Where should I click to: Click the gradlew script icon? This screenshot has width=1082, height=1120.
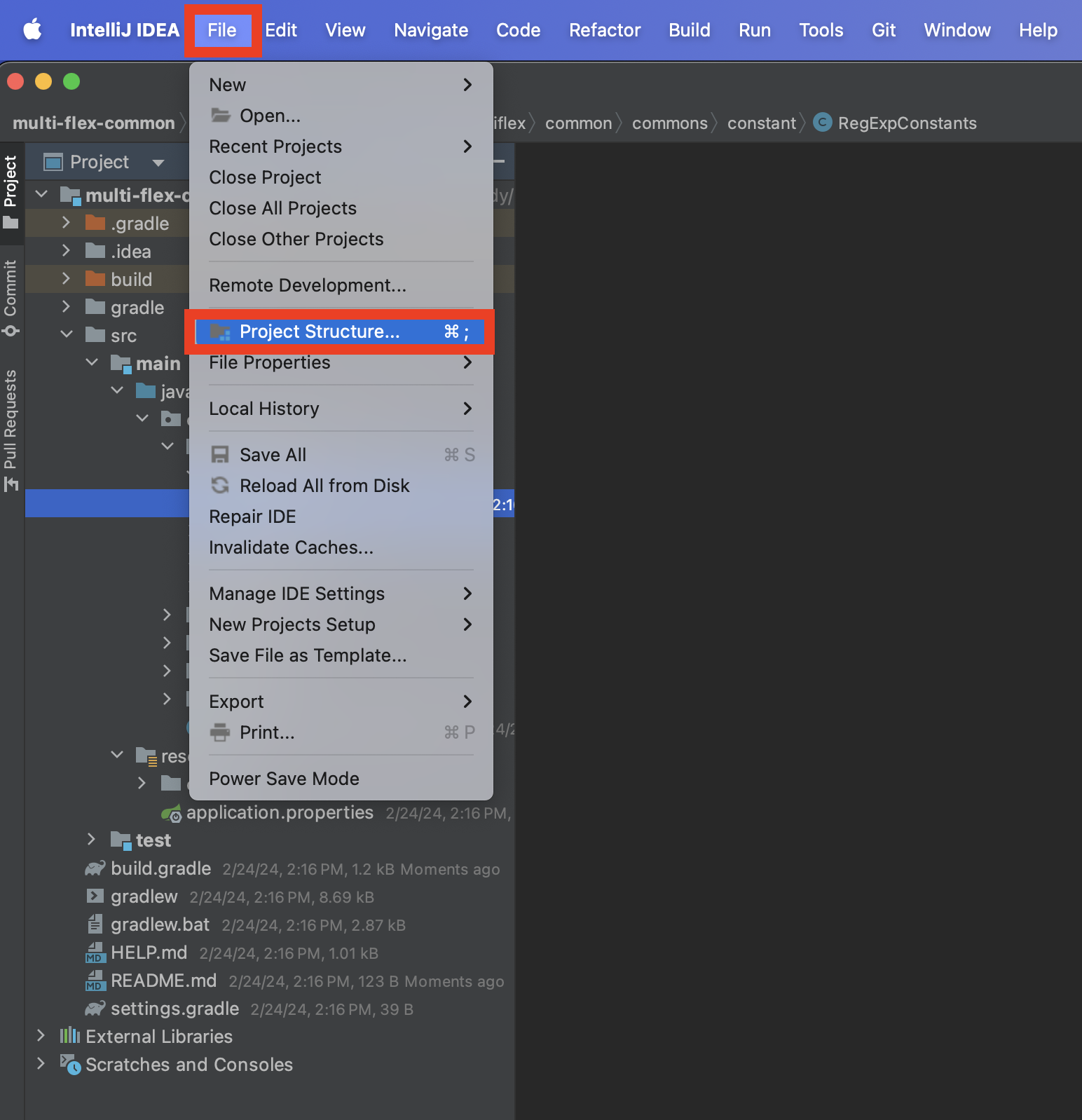click(95, 896)
